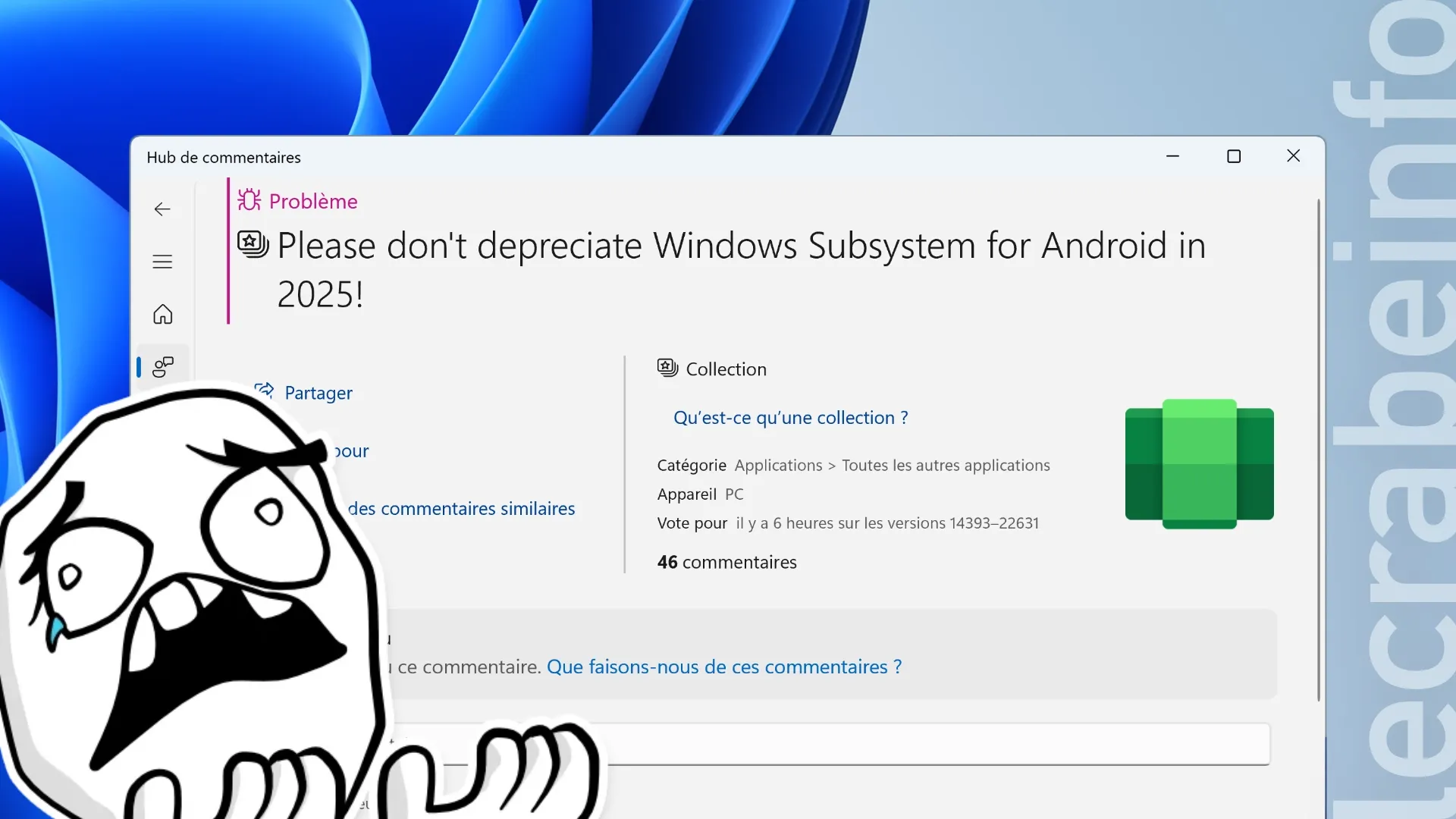Open 'Que faisons-nous de ces commentaires ?' link
The height and width of the screenshot is (819, 1456).
pyautogui.click(x=724, y=667)
